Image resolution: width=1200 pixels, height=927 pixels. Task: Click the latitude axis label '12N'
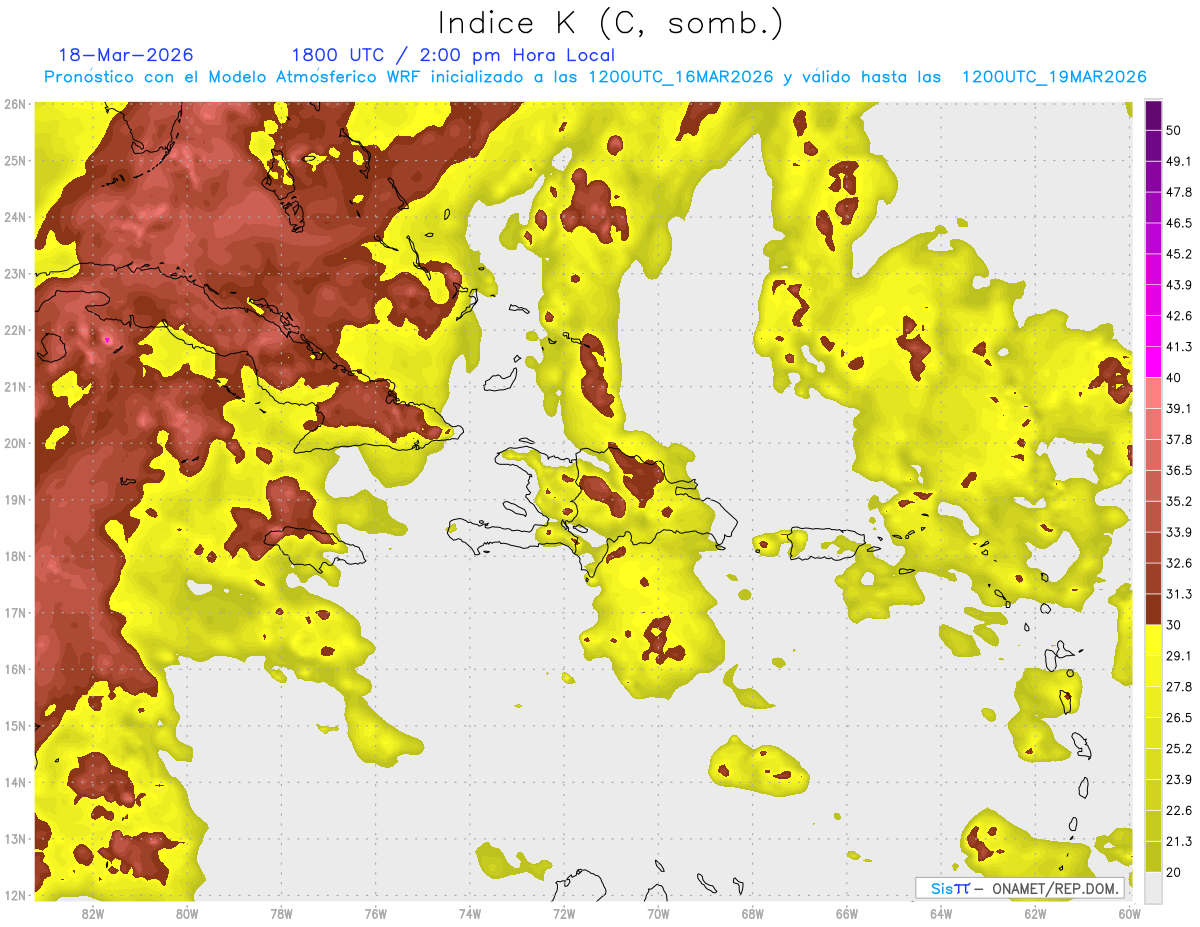(x=16, y=895)
